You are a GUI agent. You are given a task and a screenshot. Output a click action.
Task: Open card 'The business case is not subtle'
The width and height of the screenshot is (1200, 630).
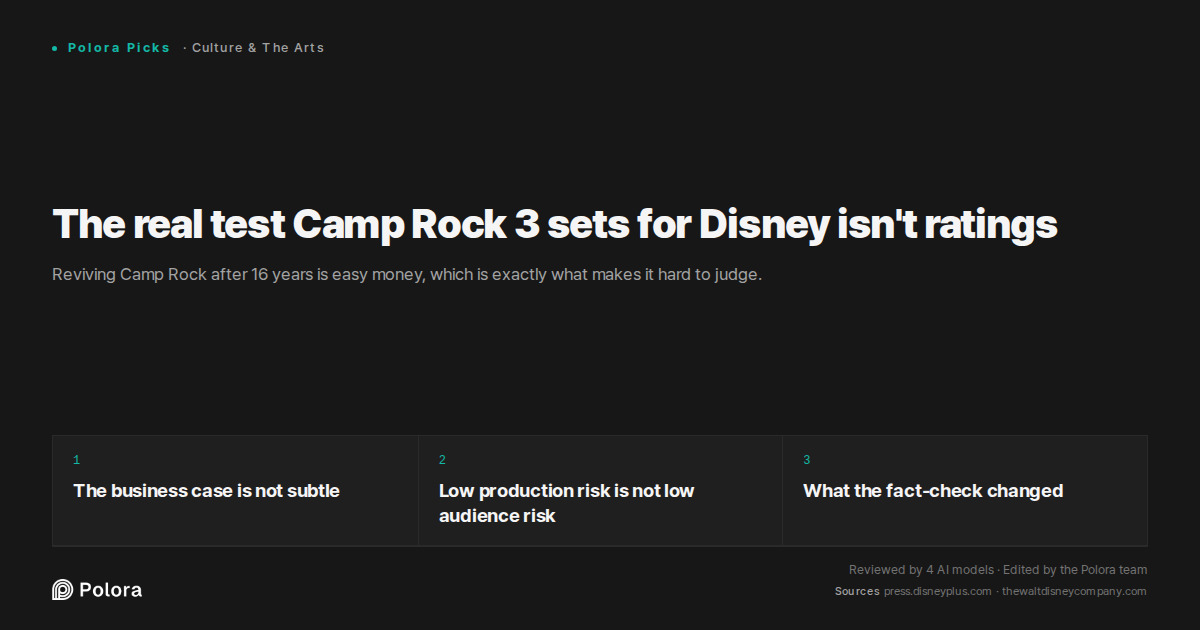point(235,491)
